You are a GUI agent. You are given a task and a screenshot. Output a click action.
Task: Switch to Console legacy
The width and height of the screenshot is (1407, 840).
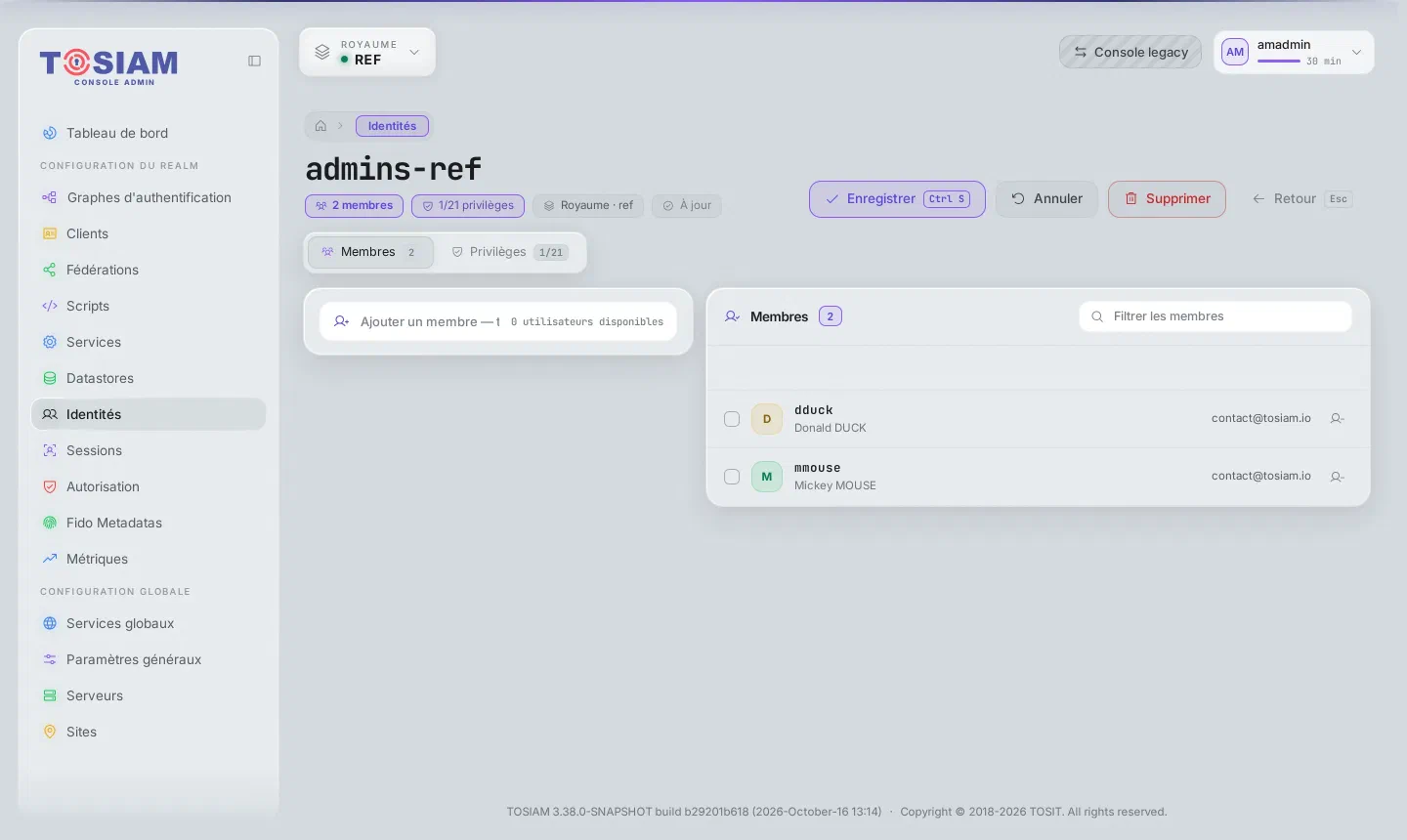[x=1130, y=52]
